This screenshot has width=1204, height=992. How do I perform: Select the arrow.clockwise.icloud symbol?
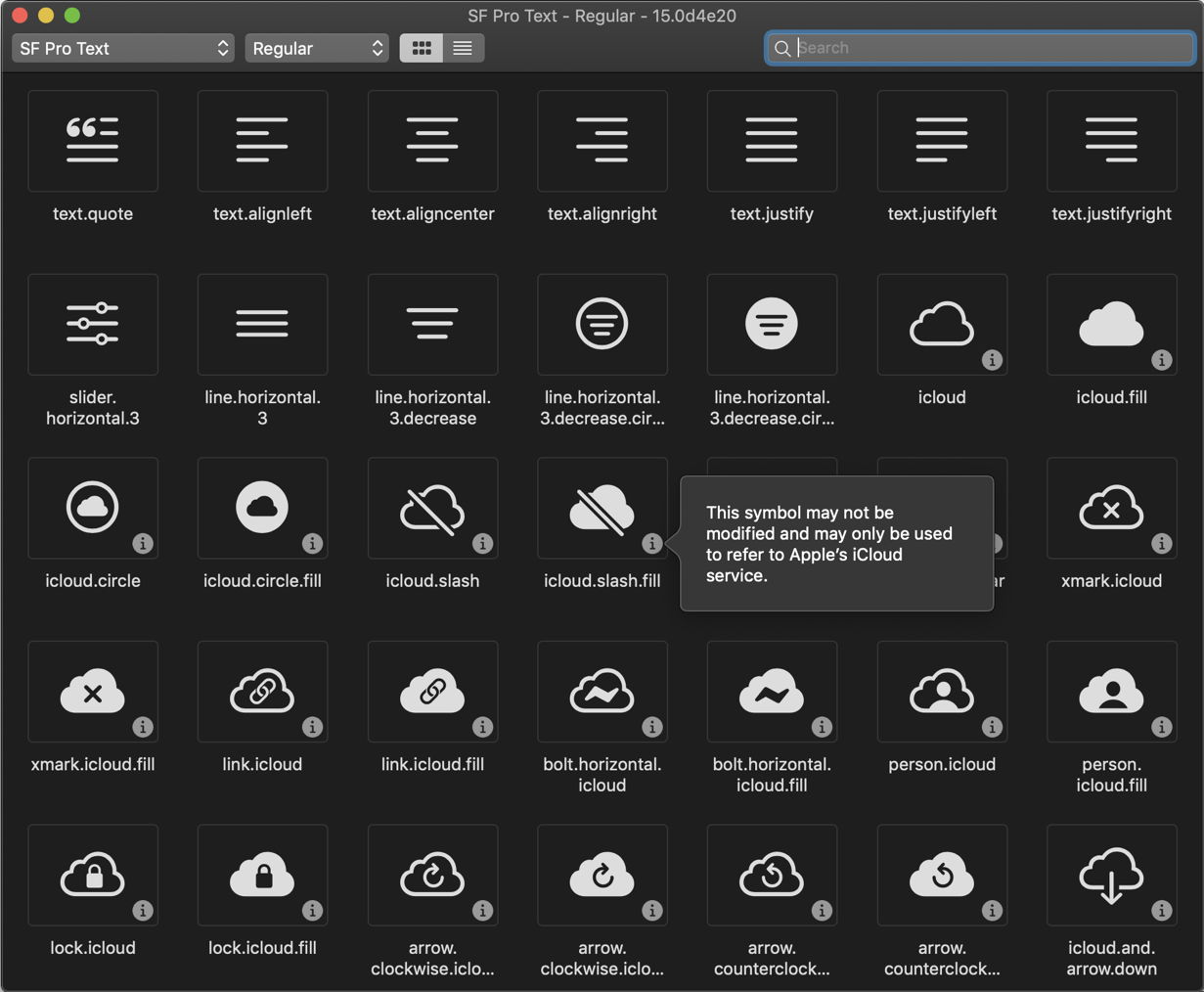(x=432, y=875)
